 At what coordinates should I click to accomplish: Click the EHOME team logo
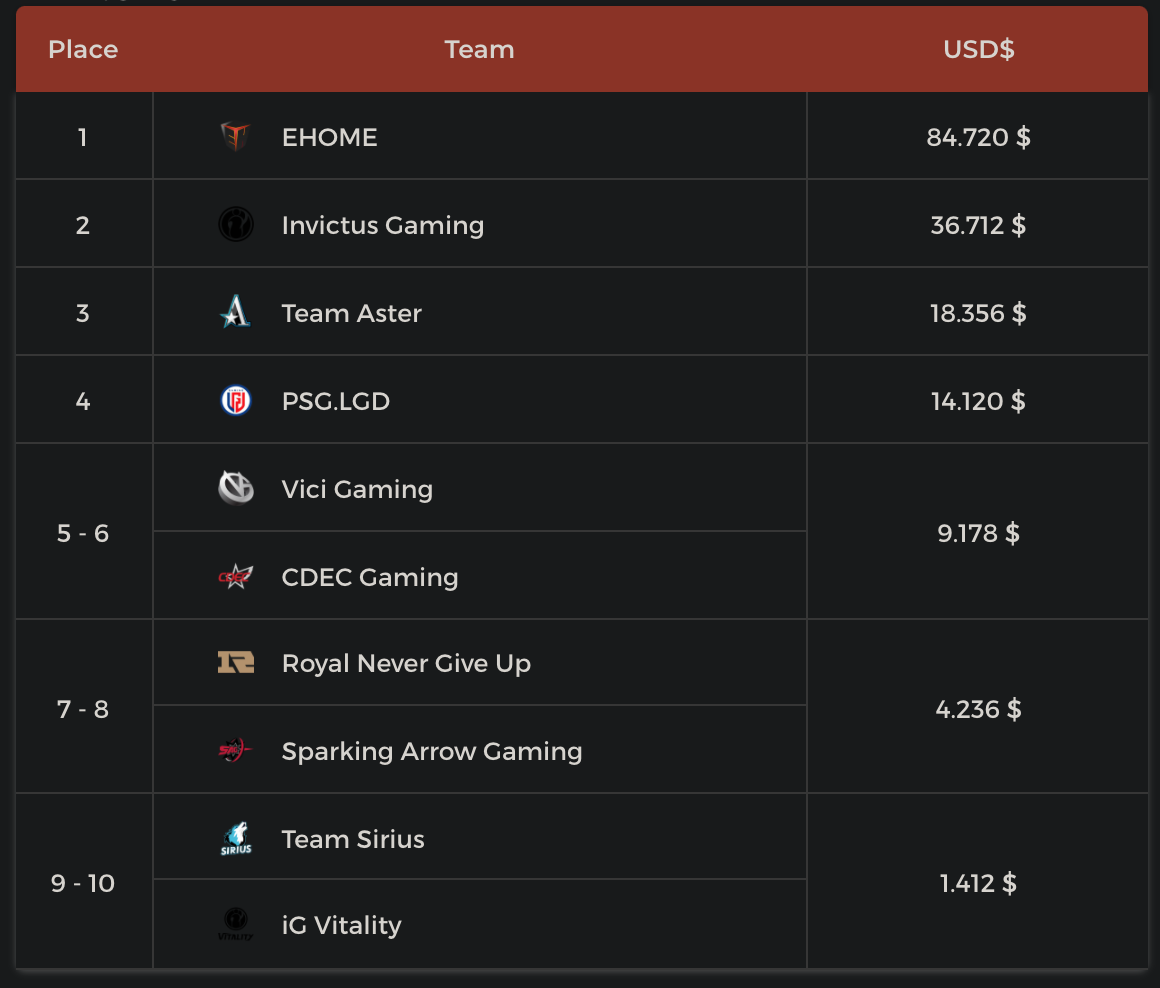click(x=235, y=137)
